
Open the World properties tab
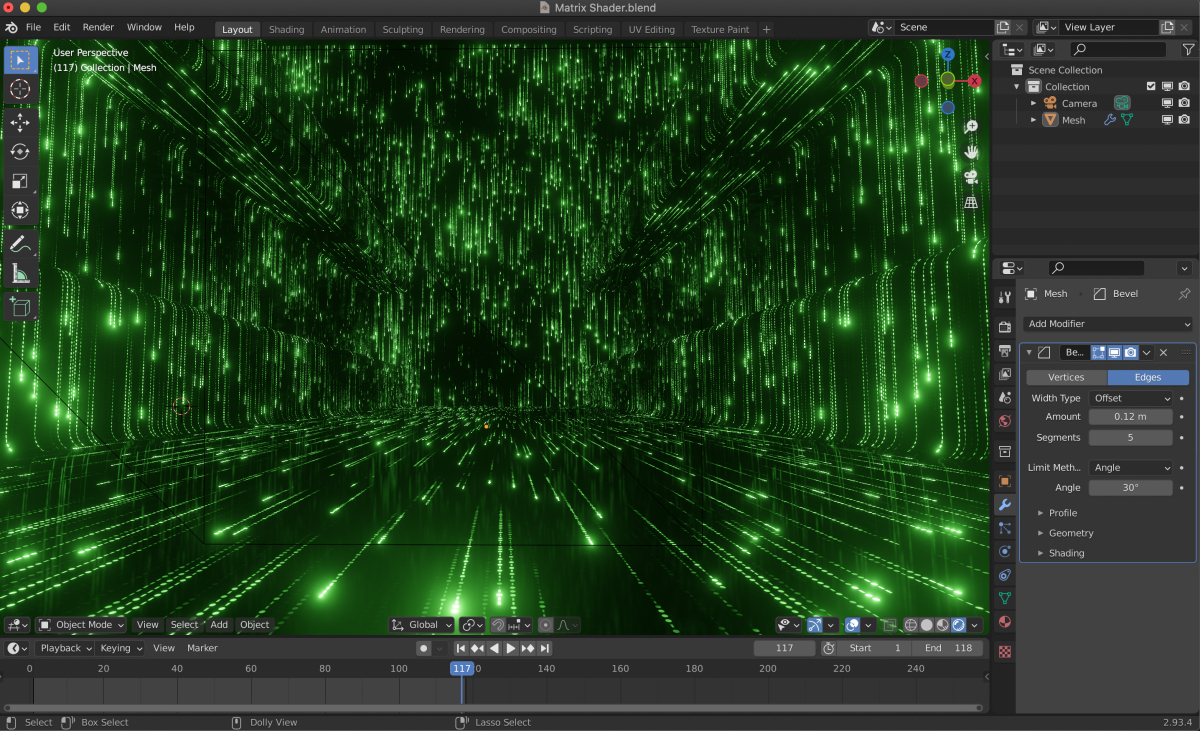pyautogui.click(x=1005, y=421)
